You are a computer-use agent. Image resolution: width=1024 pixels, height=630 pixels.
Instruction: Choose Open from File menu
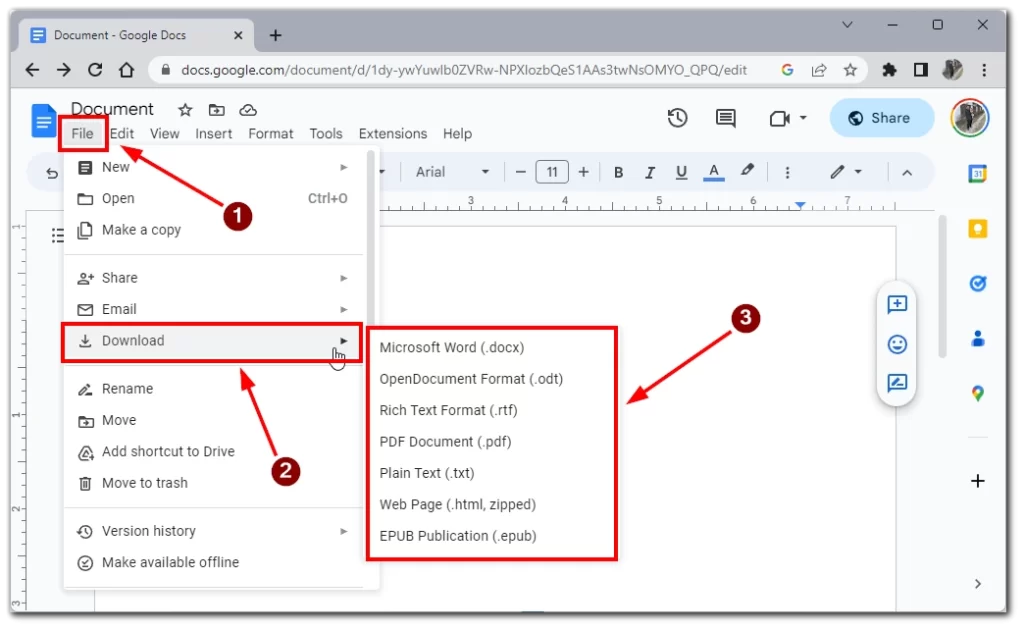(214, 198)
